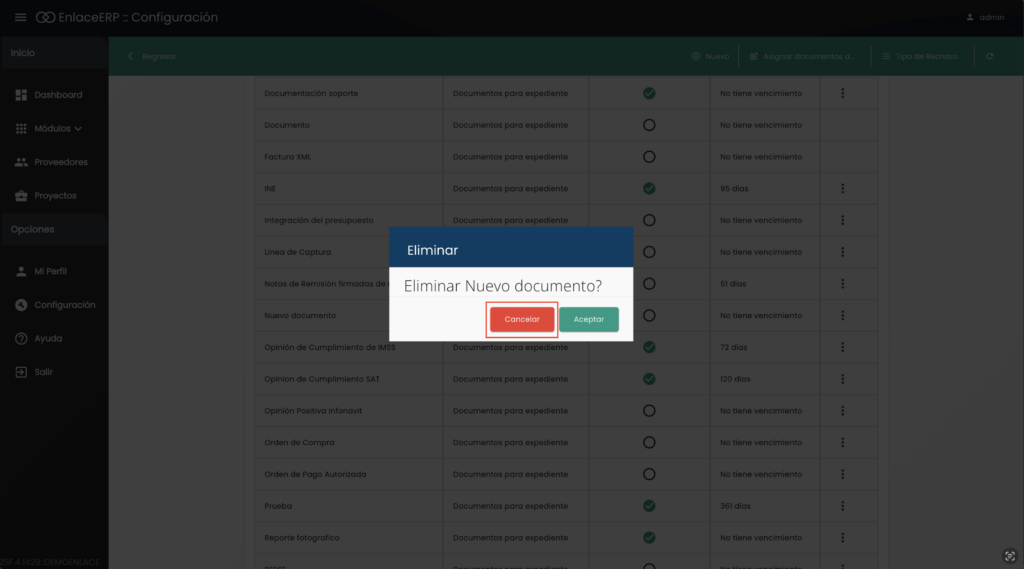Click the fullscreen icon at bottom right
The width and height of the screenshot is (1024, 569).
pos(1009,556)
